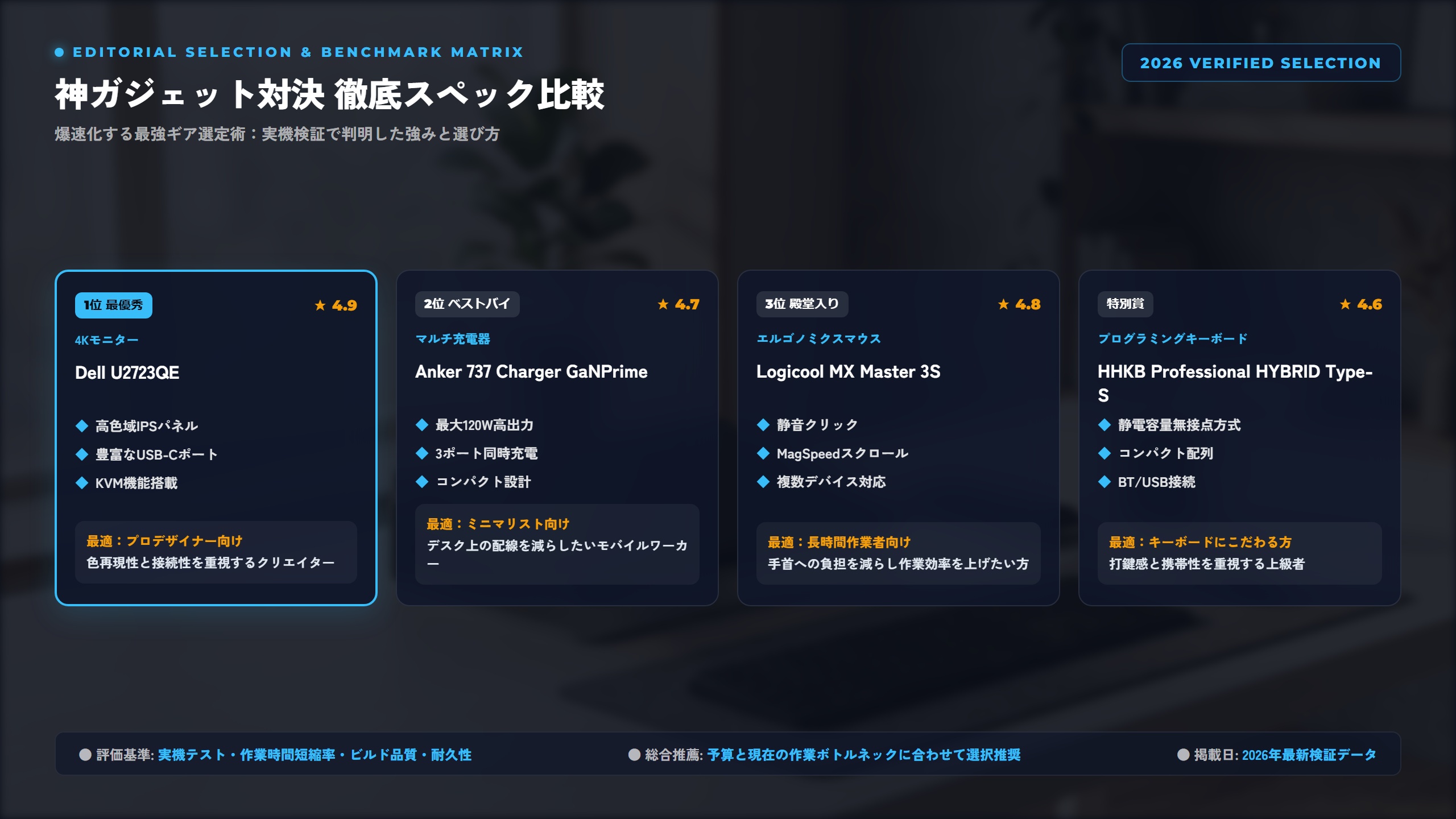Select the Dell U2723QE product title

127,373
